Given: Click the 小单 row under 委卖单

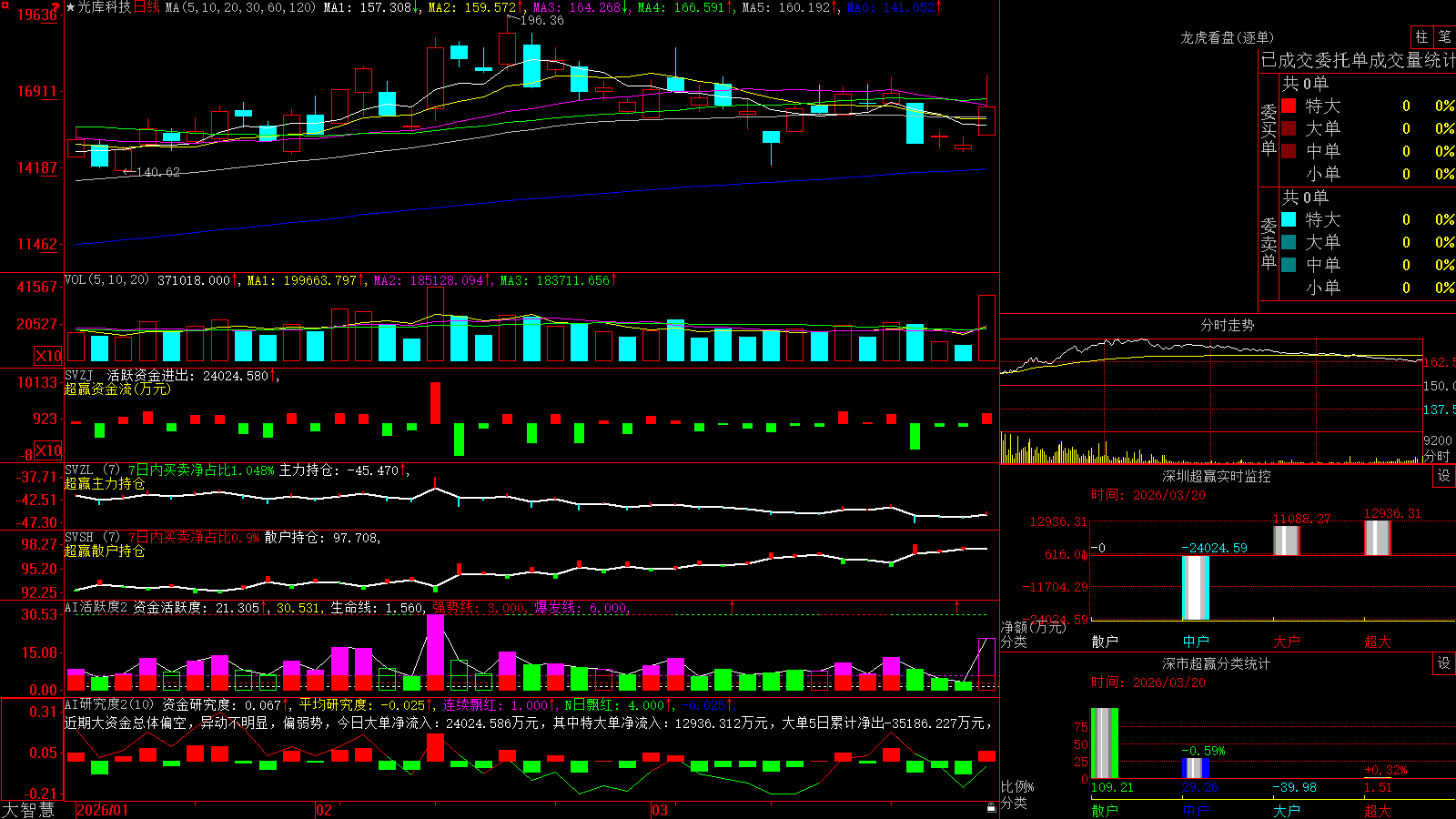Looking at the screenshot, I should [x=1368, y=288].
